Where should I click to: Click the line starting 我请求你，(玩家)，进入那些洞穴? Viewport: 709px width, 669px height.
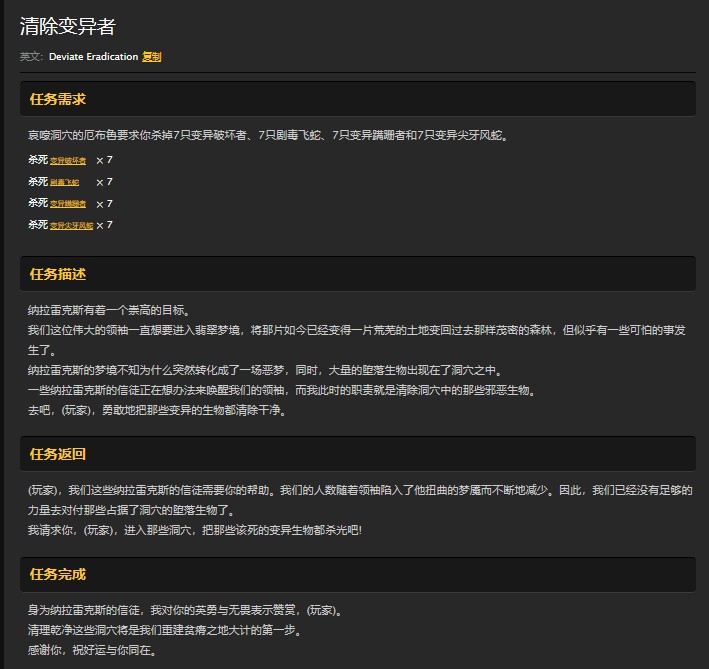194,530
